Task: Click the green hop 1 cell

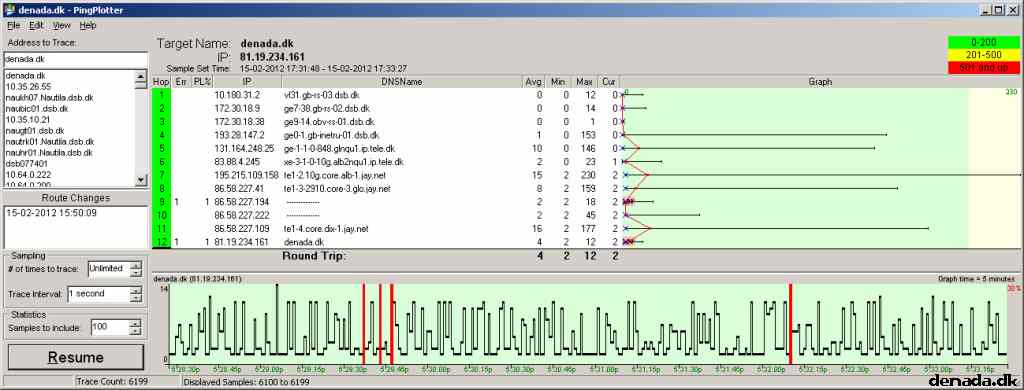Action: point(160,95)
